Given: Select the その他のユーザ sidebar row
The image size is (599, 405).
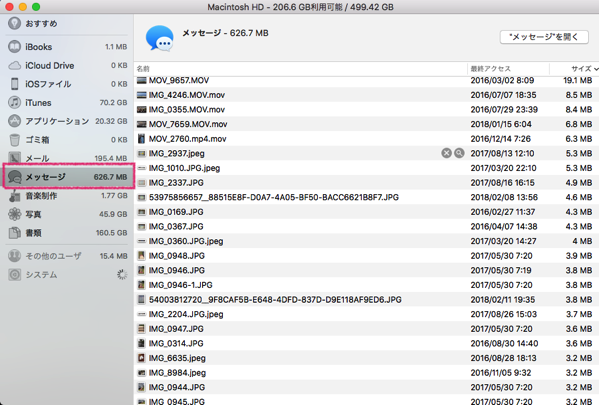Looking at the screenshot, I should 67,256.
